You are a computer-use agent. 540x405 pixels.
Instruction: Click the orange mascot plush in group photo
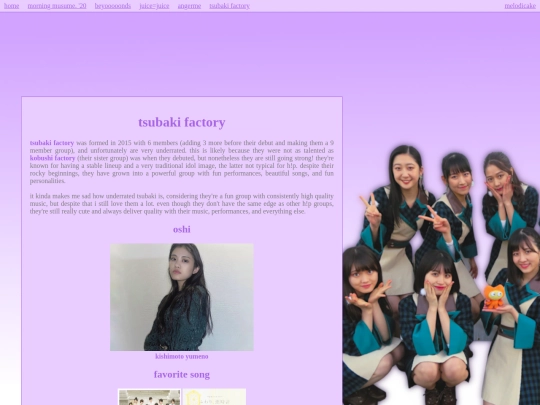(x=494, y=297)
